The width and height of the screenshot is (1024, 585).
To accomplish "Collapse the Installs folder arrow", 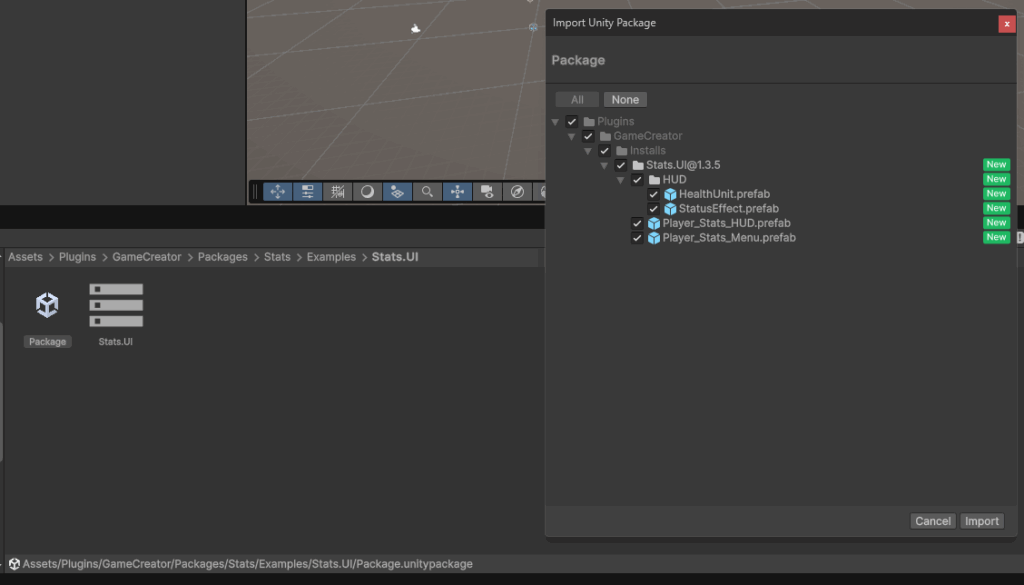I will point(588,151).
